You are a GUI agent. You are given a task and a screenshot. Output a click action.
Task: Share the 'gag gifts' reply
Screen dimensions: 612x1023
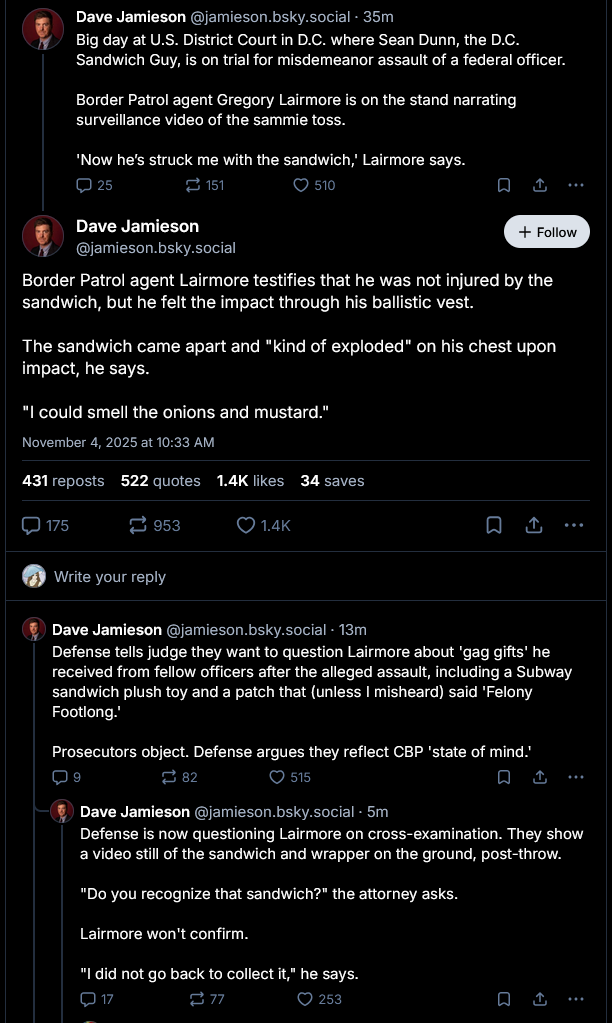(540, 777)
